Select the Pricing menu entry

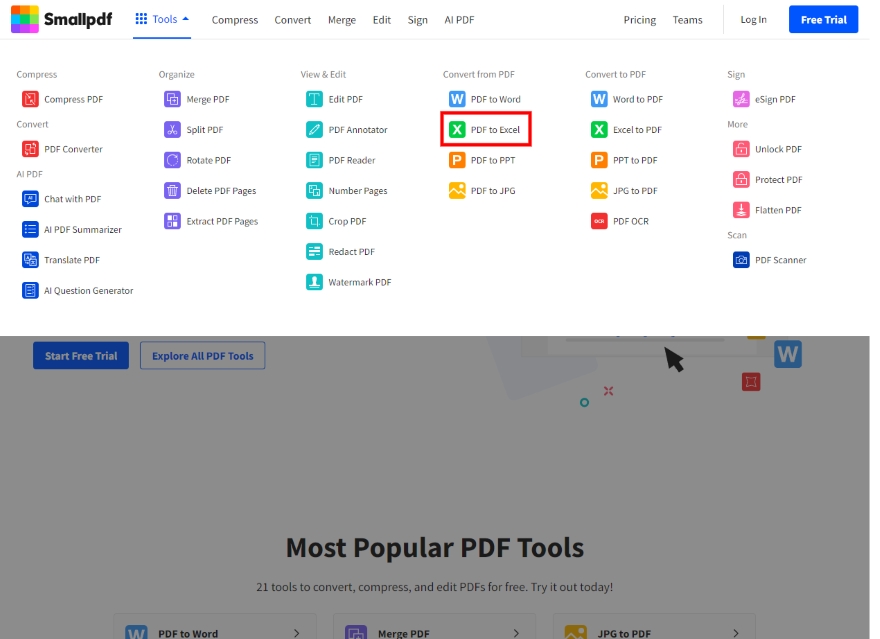pos(639,19)
